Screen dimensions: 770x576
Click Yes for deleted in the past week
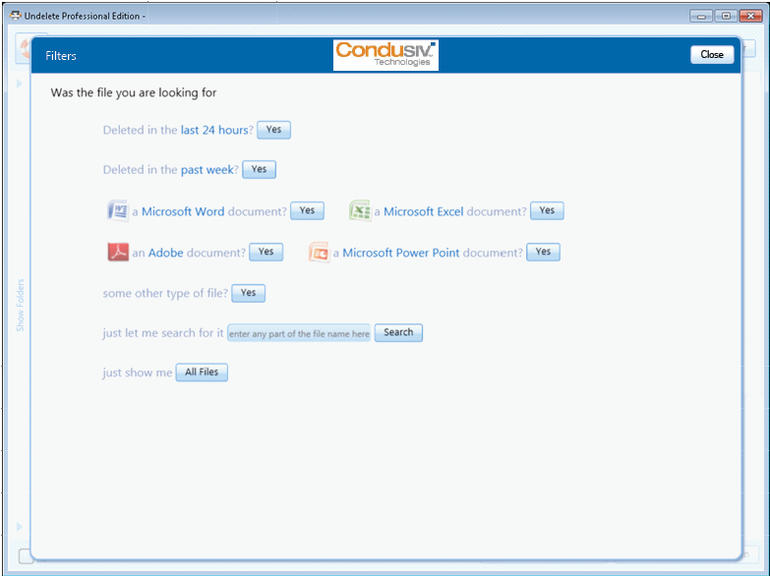click(259, 169)
